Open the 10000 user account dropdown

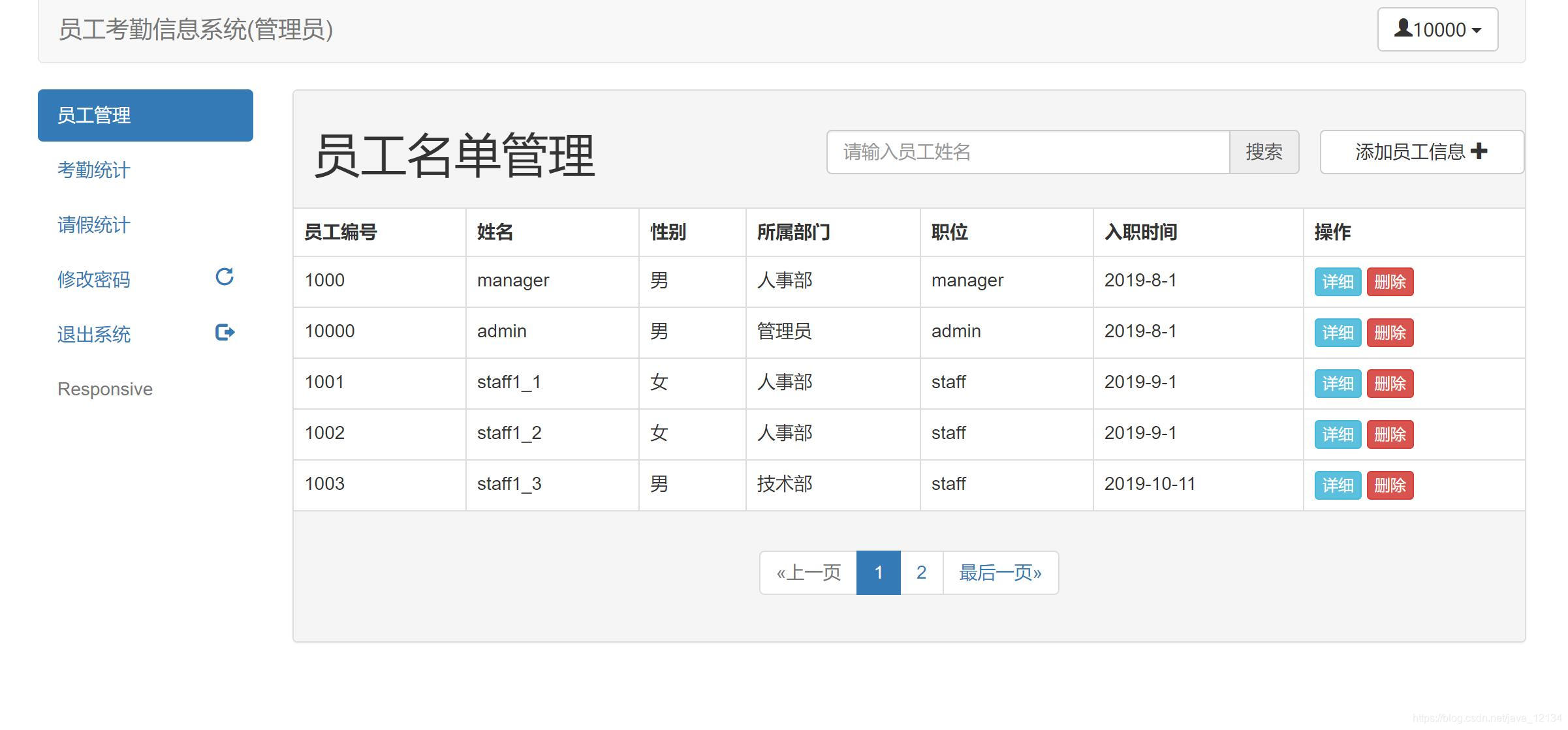[x=1436, y=29]
